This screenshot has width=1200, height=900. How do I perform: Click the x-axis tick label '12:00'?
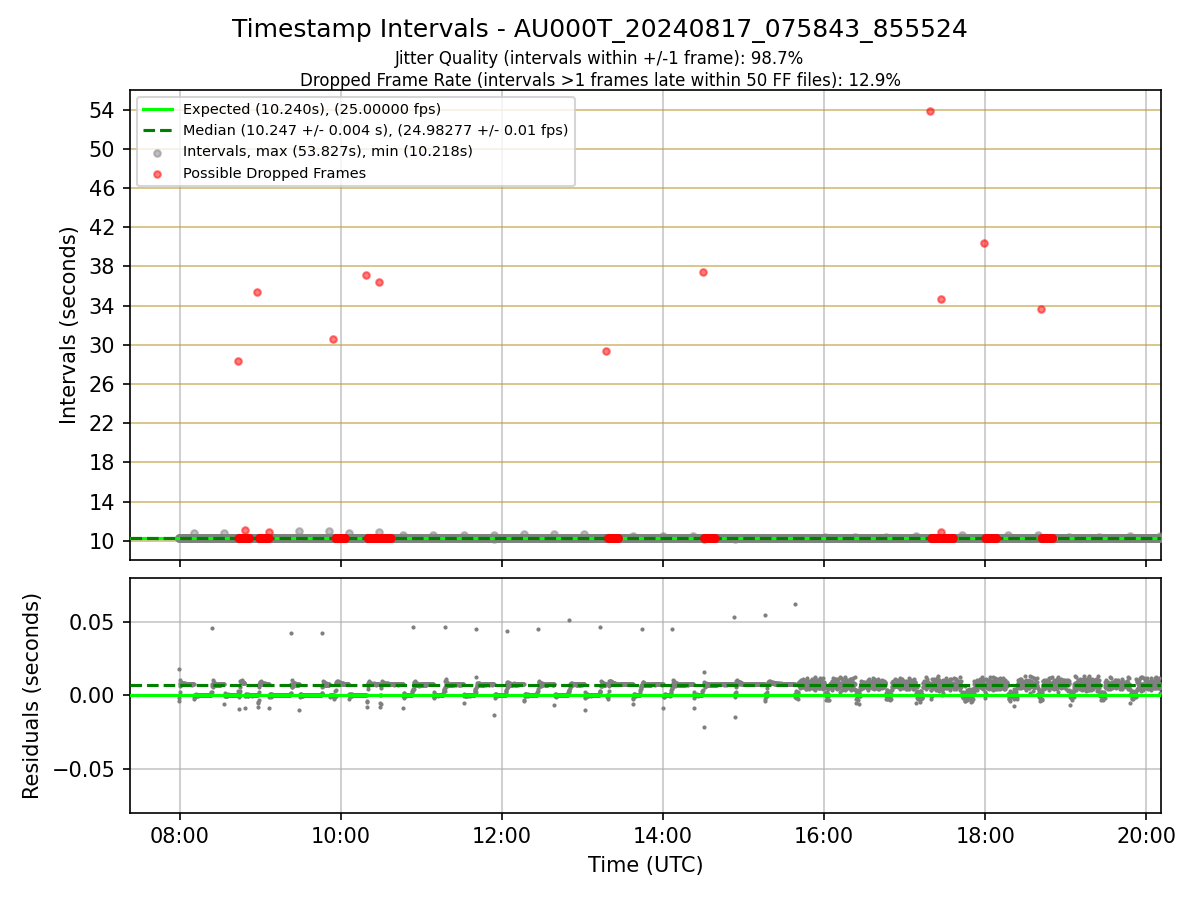pyautogui.click(x=502, y=837)
